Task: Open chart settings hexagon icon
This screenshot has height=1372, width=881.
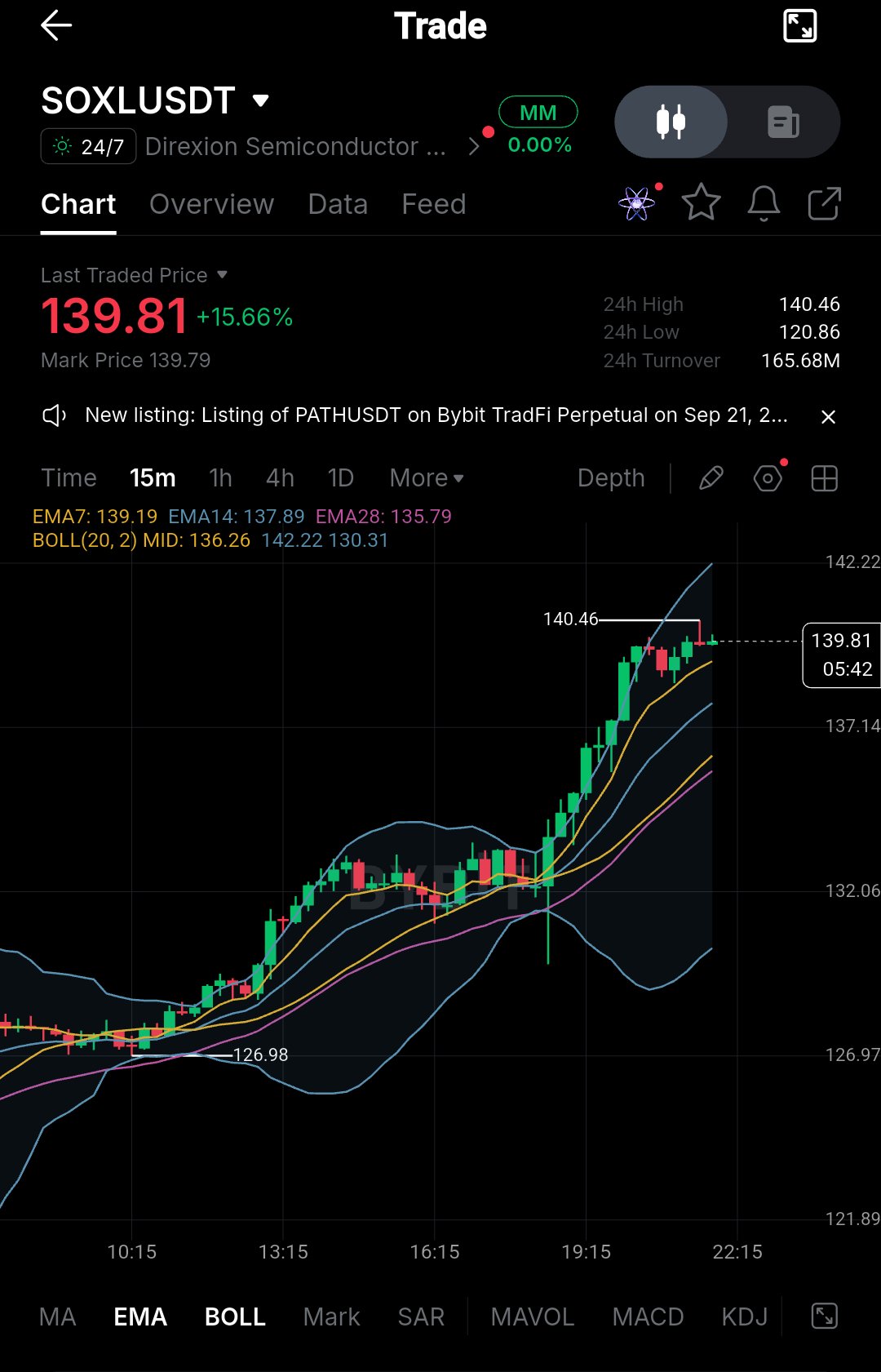Action: 768,478
